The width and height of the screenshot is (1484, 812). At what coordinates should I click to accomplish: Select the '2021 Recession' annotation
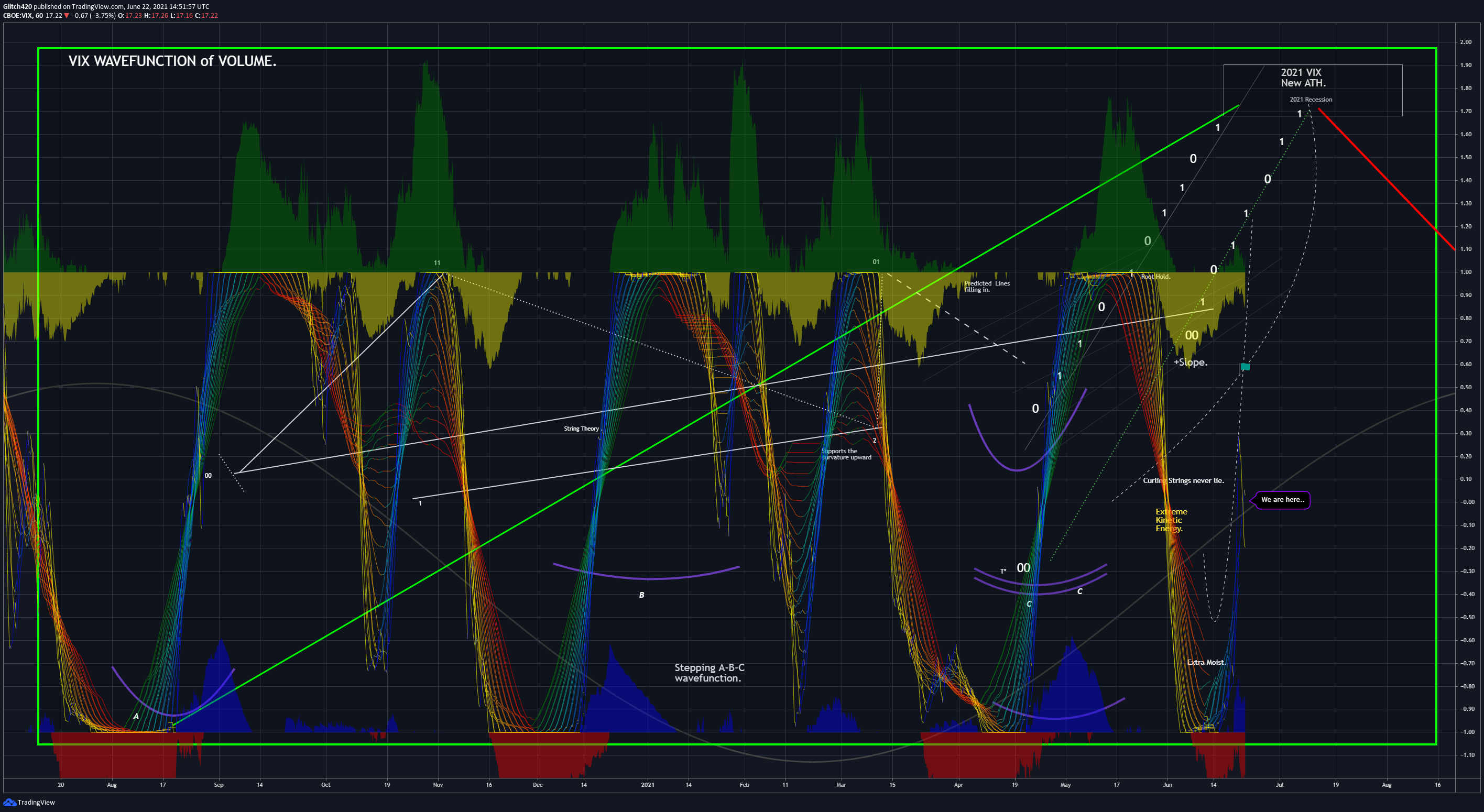[1311, 100]
